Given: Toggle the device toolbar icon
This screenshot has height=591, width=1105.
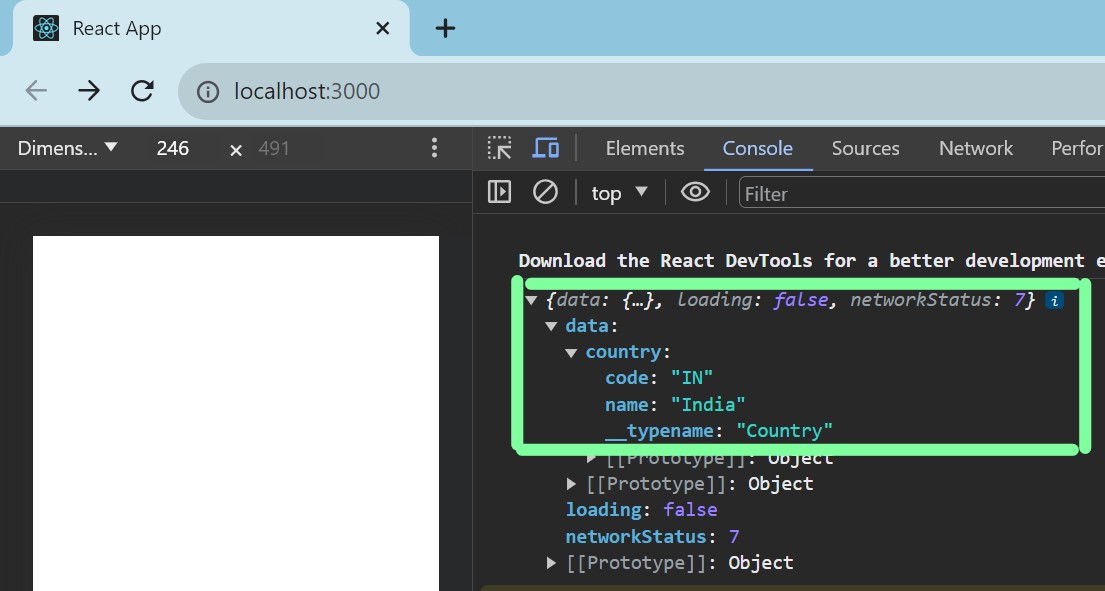Looking at the screenshot, I should click(x=545, y=148).
